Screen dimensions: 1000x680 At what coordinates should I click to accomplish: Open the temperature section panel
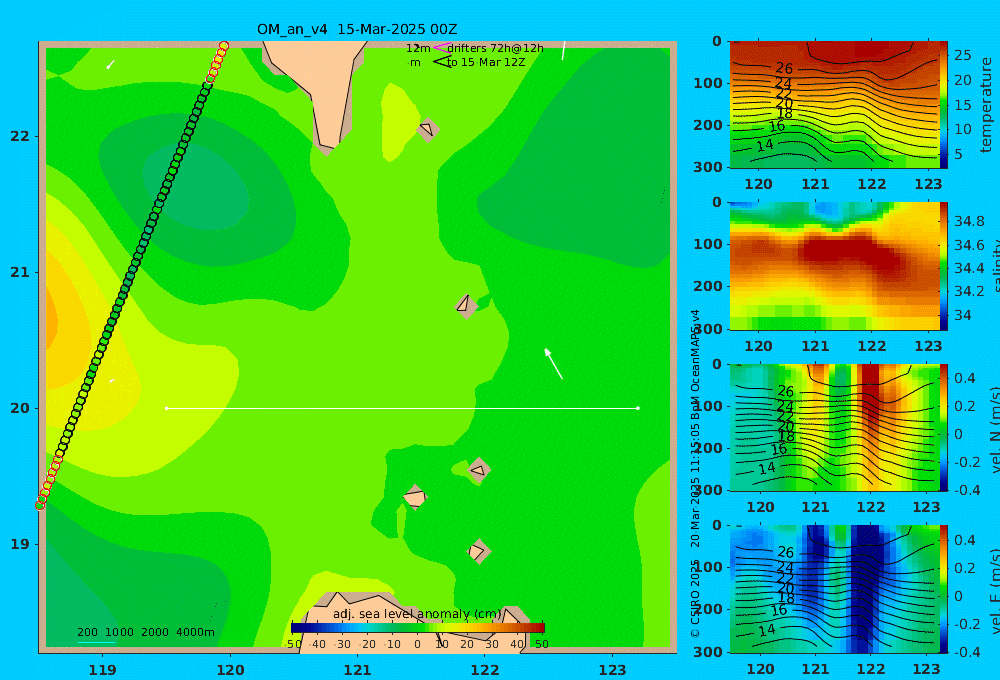coord(834,104)
